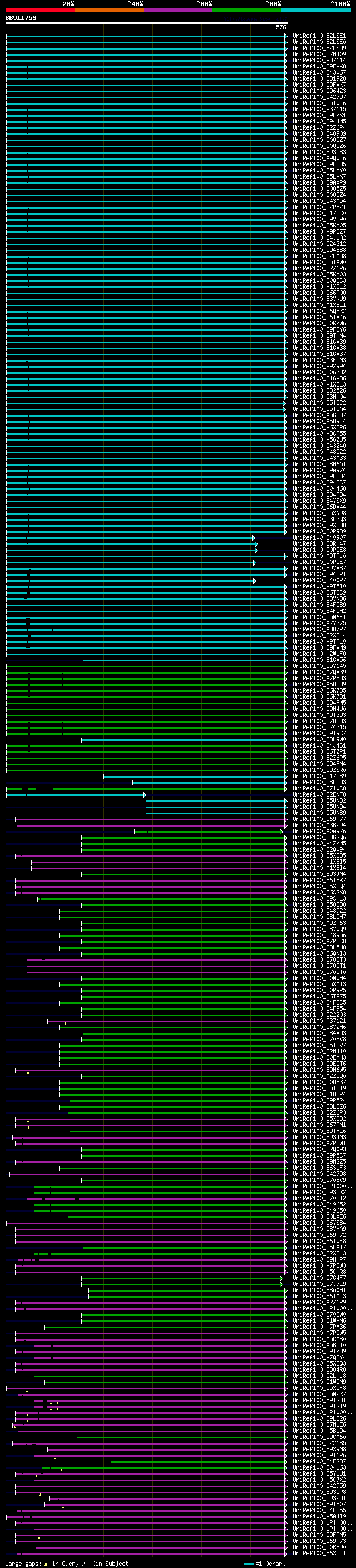
Task: Click hit label UniRef100_O81928
Action: point(319,78)
